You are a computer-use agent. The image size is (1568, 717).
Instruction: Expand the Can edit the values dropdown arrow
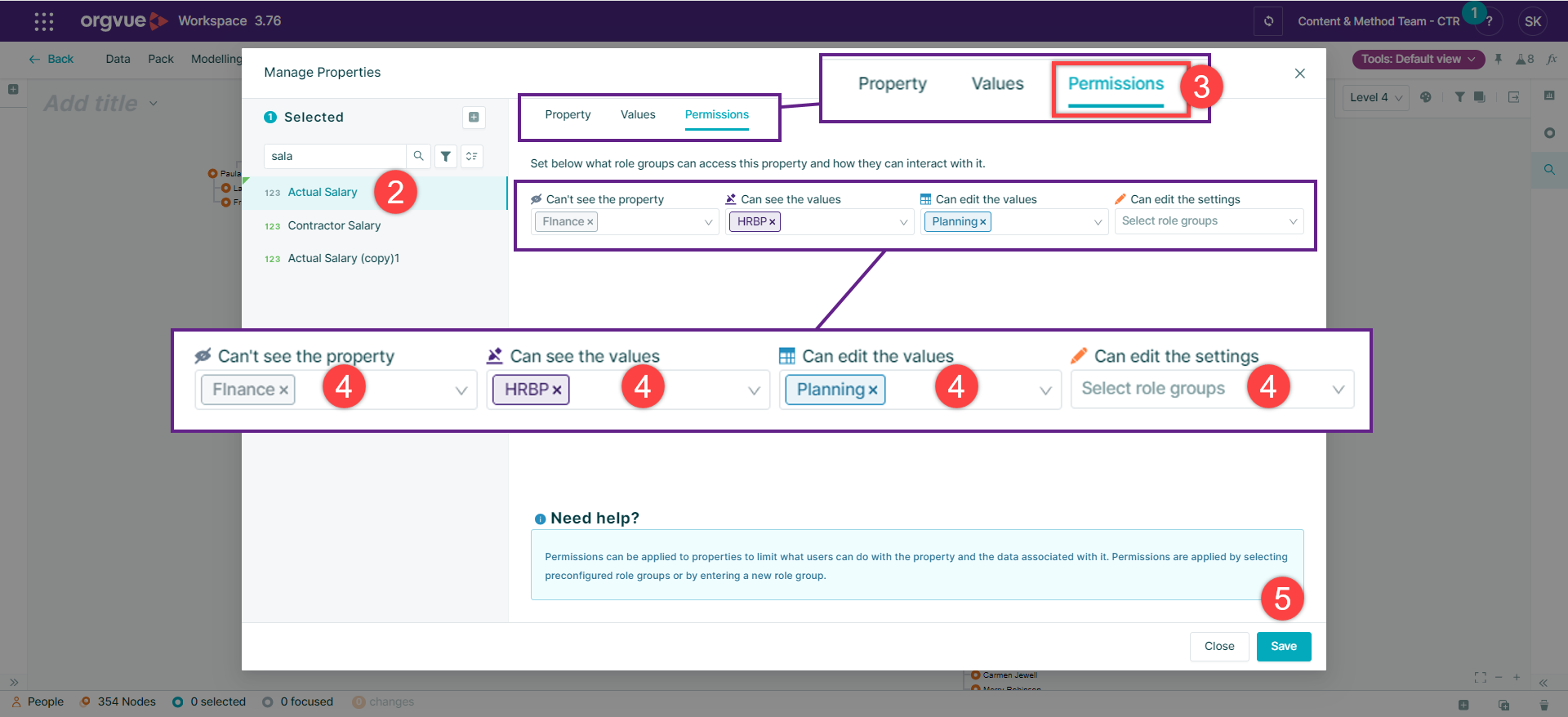(1098, 222)
